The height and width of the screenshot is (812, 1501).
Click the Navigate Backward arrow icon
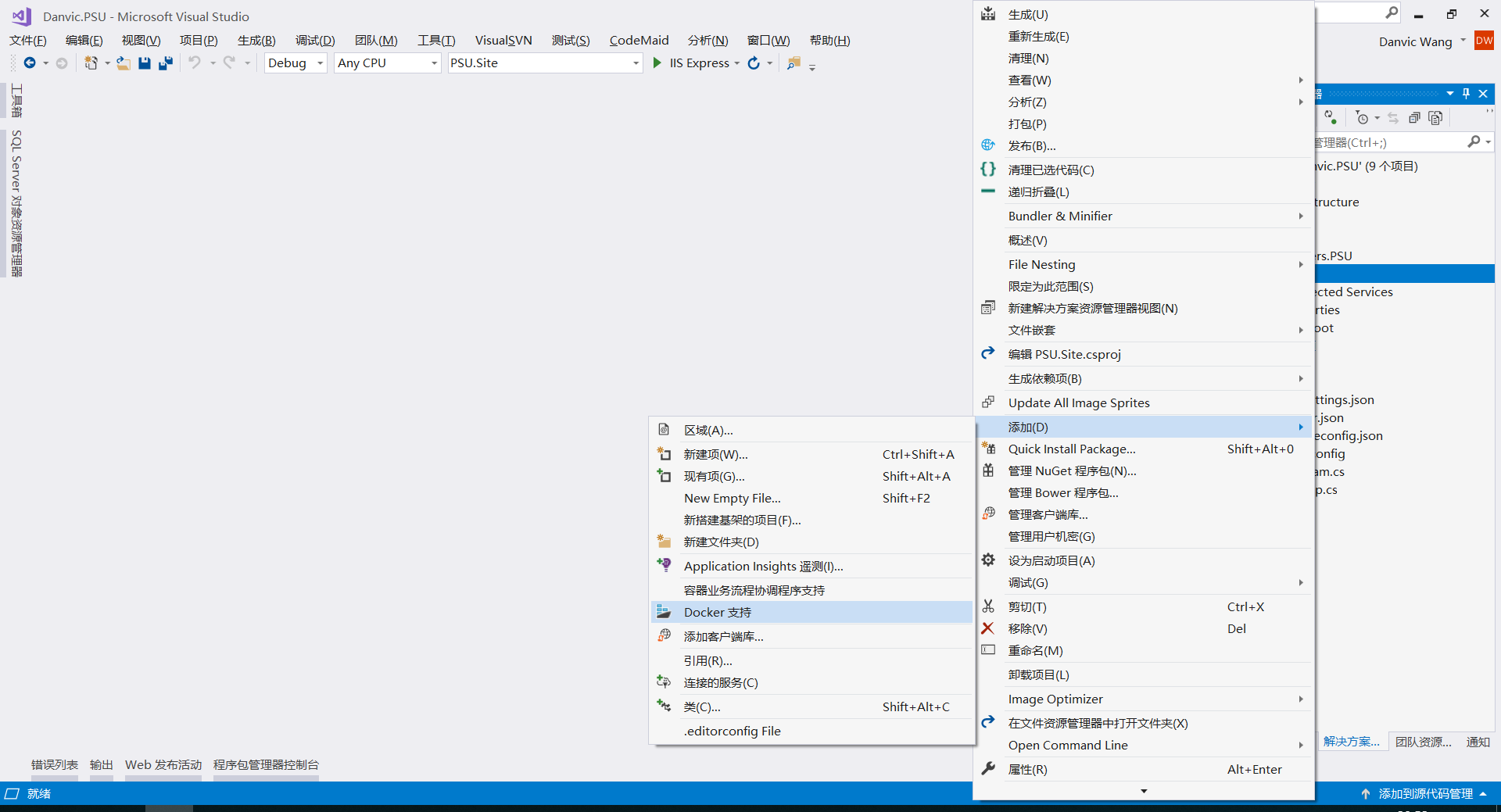30,63
